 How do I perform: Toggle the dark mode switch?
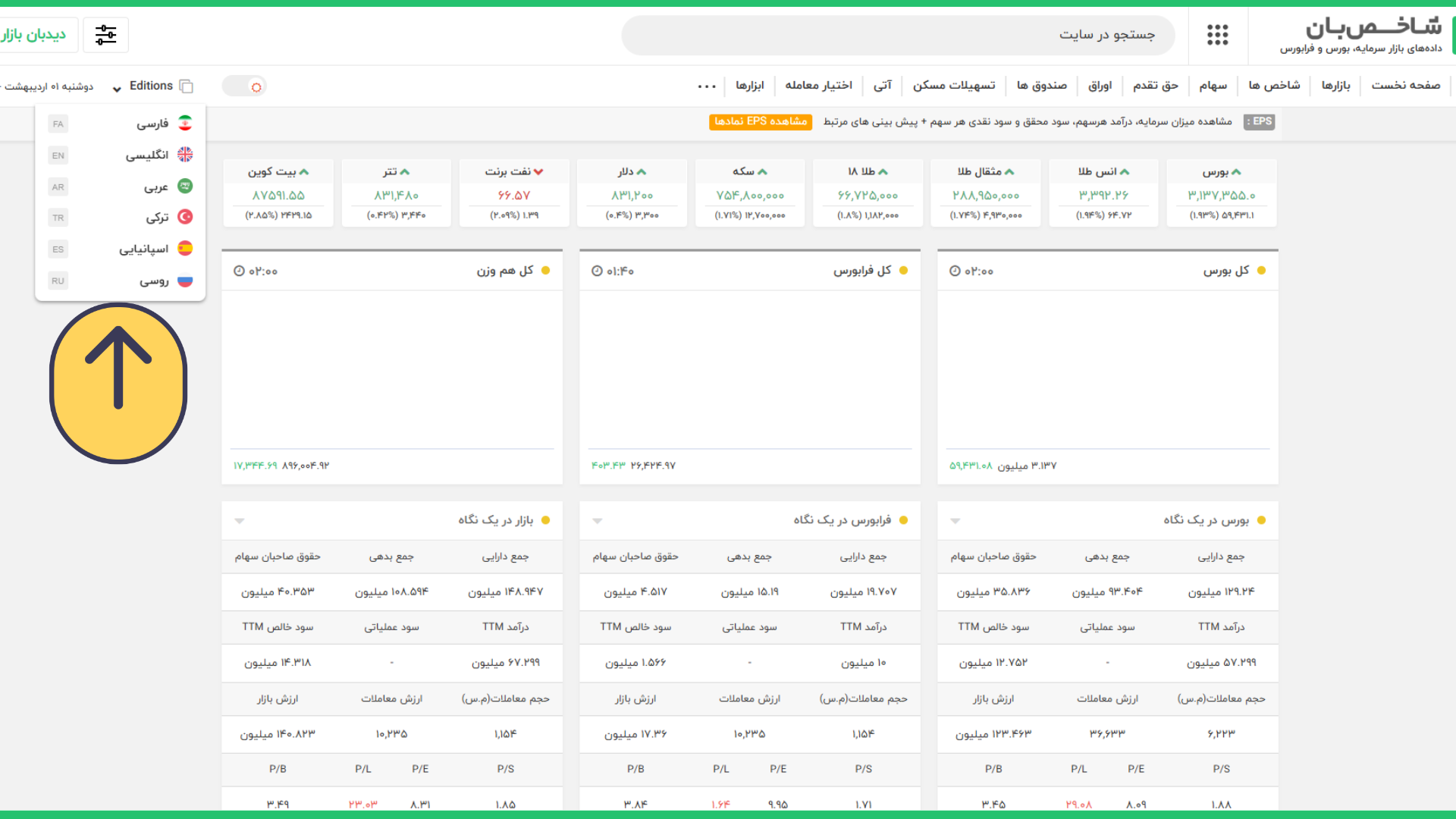pos(244,86)
